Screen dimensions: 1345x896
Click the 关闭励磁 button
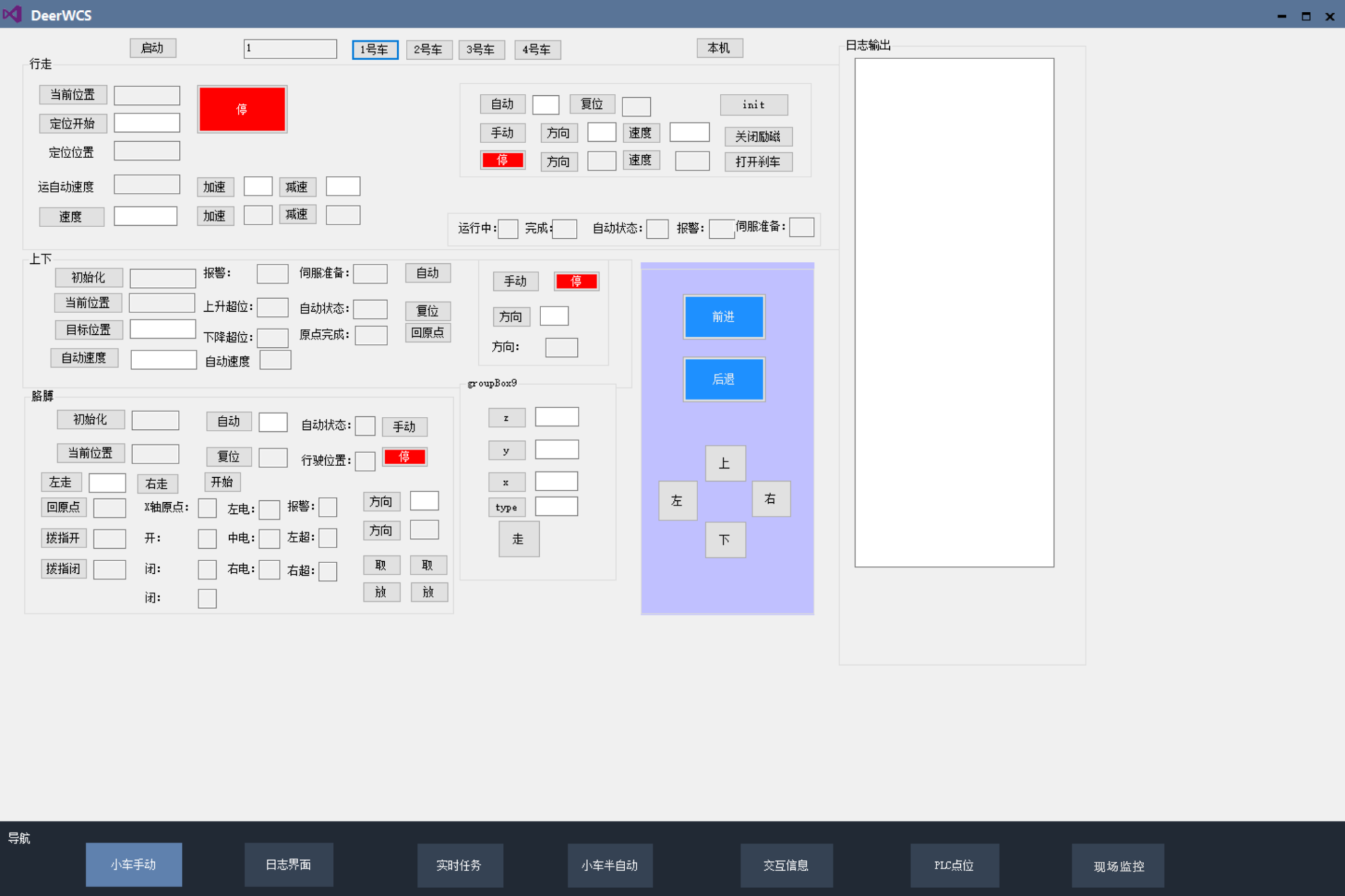[758, 137]
